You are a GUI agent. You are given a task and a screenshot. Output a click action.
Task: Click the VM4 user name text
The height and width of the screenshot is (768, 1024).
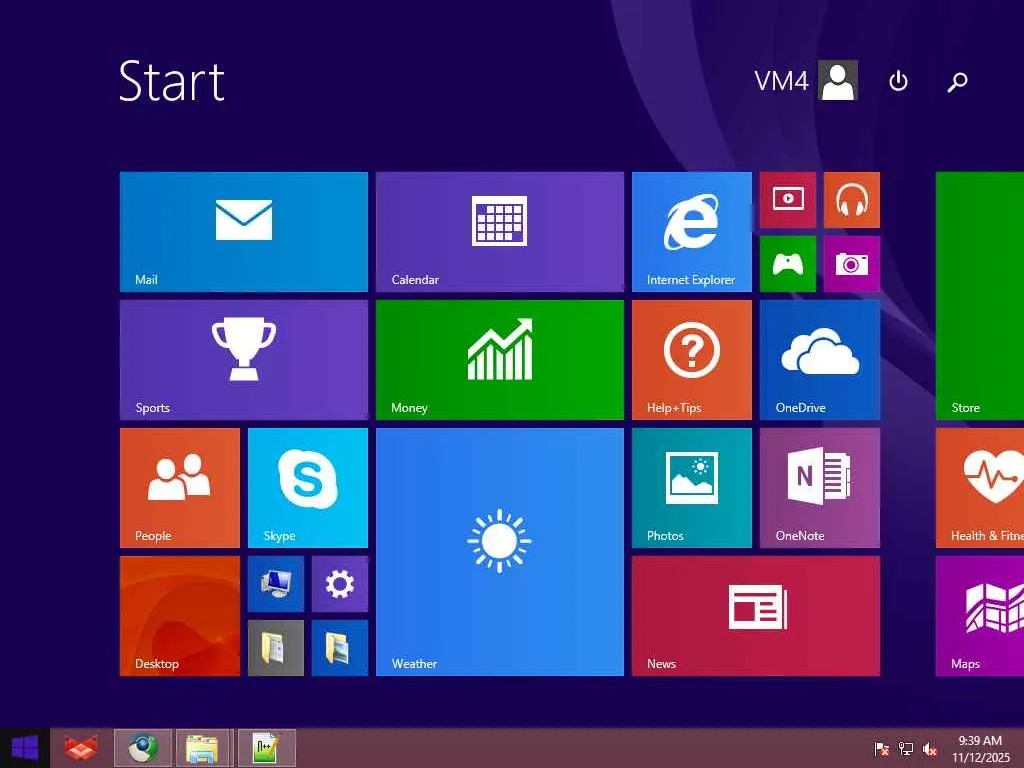781,81
